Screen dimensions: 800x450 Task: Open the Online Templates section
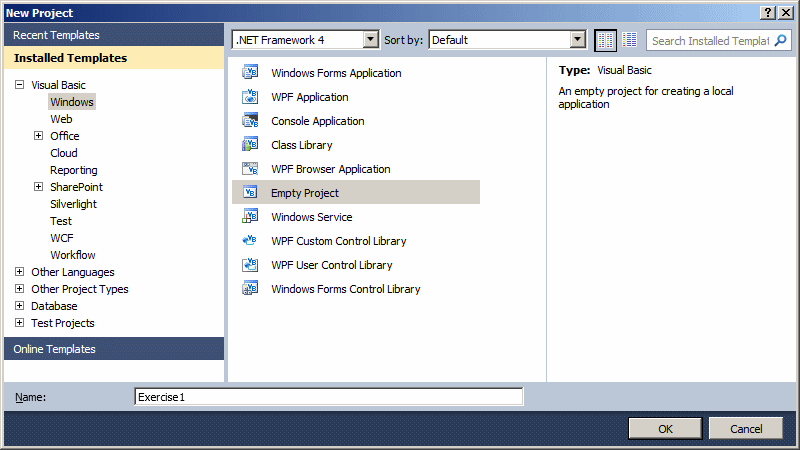click(114, 348)
